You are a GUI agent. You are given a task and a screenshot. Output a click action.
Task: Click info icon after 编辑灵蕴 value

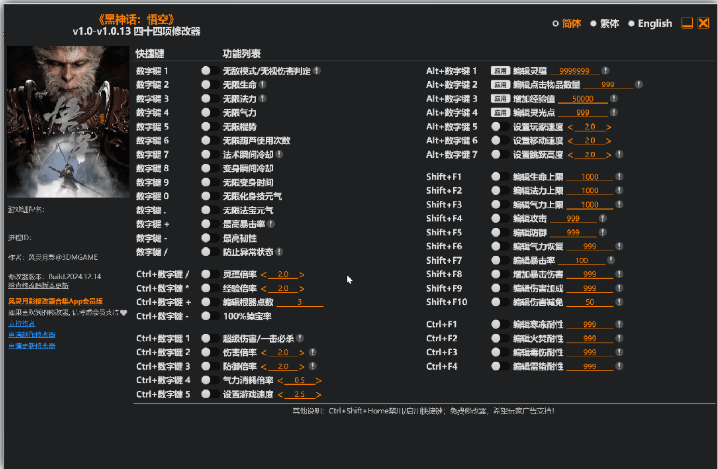605,71
